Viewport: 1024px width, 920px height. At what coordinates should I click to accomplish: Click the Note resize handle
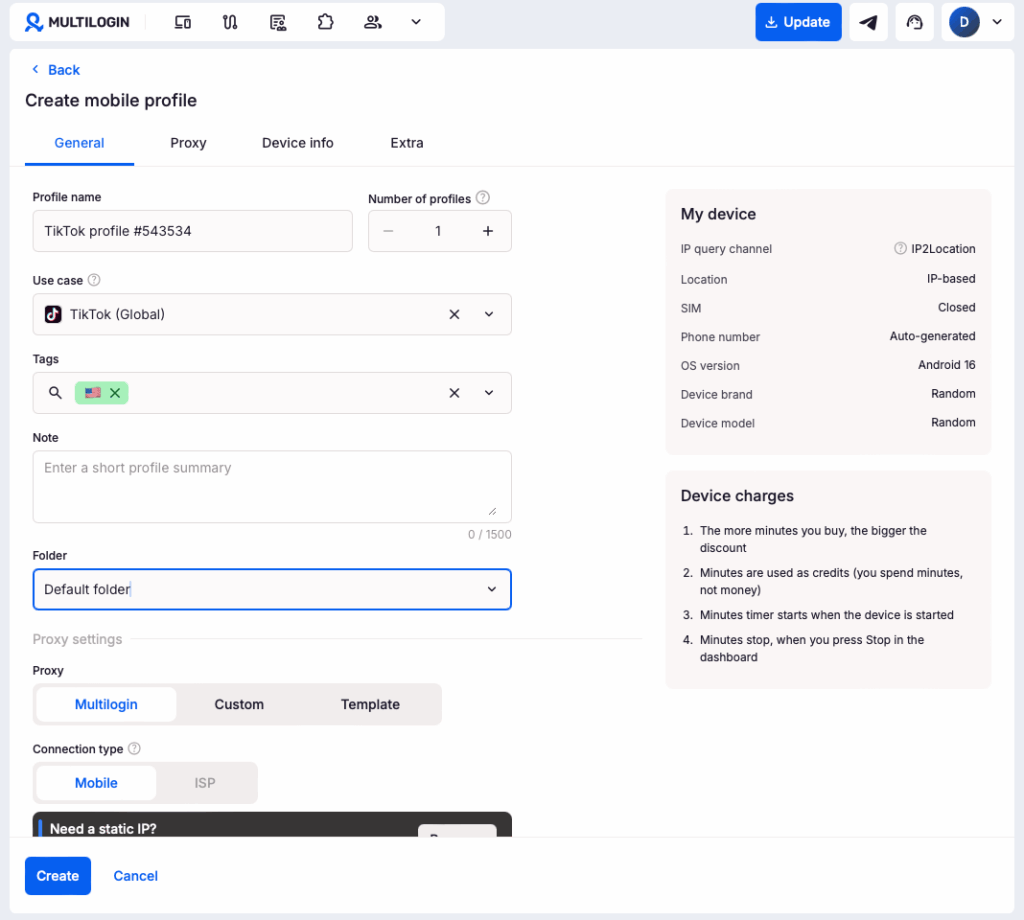pos(492,511)
